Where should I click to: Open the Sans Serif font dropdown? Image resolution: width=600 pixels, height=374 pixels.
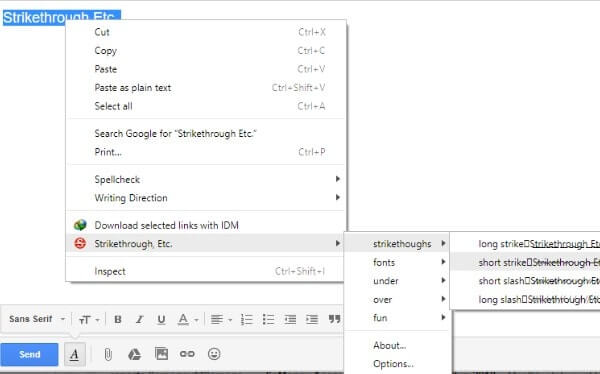pos(37,319)
